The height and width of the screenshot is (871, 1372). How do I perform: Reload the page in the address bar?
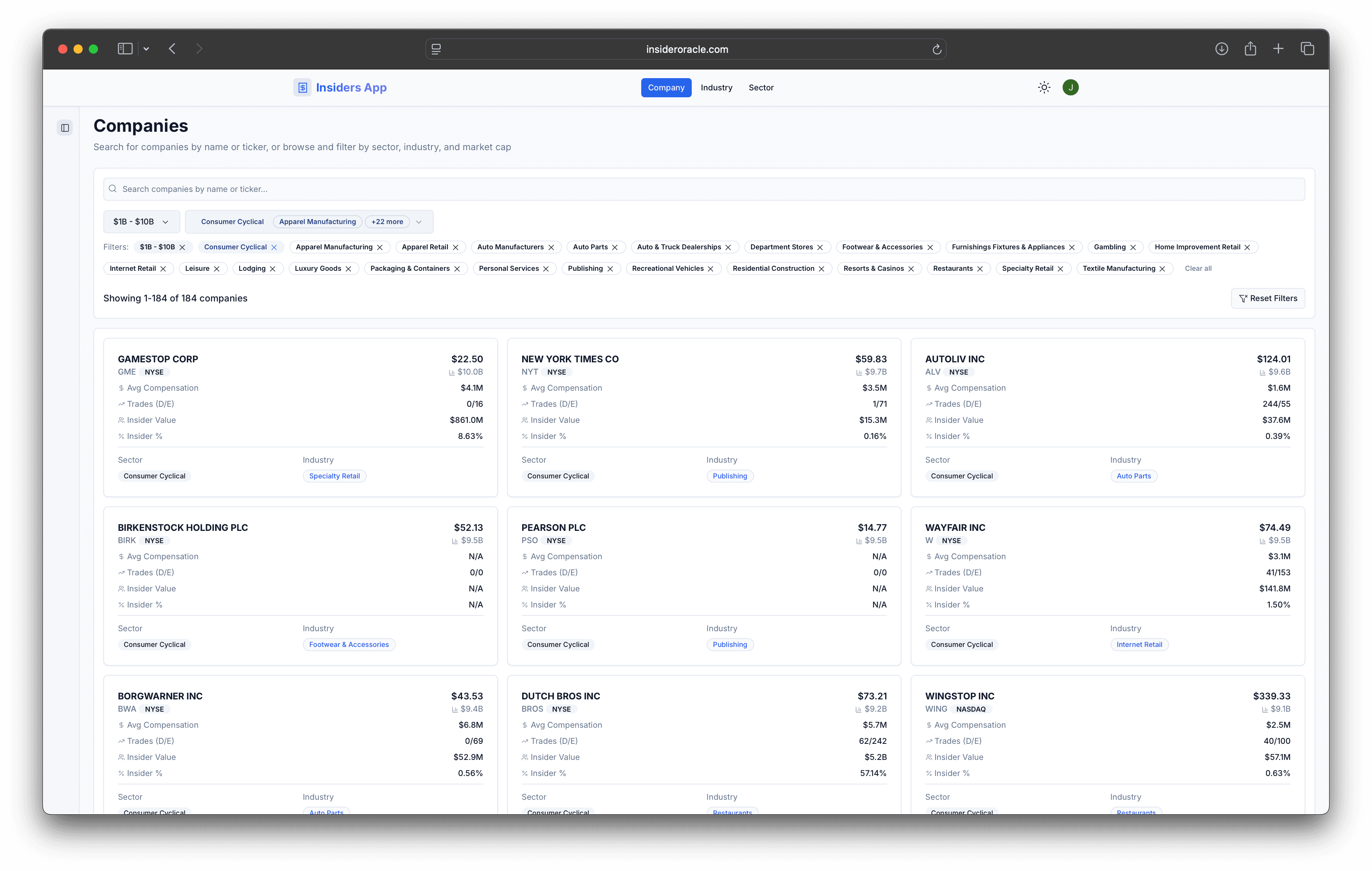tap(937, 49)
